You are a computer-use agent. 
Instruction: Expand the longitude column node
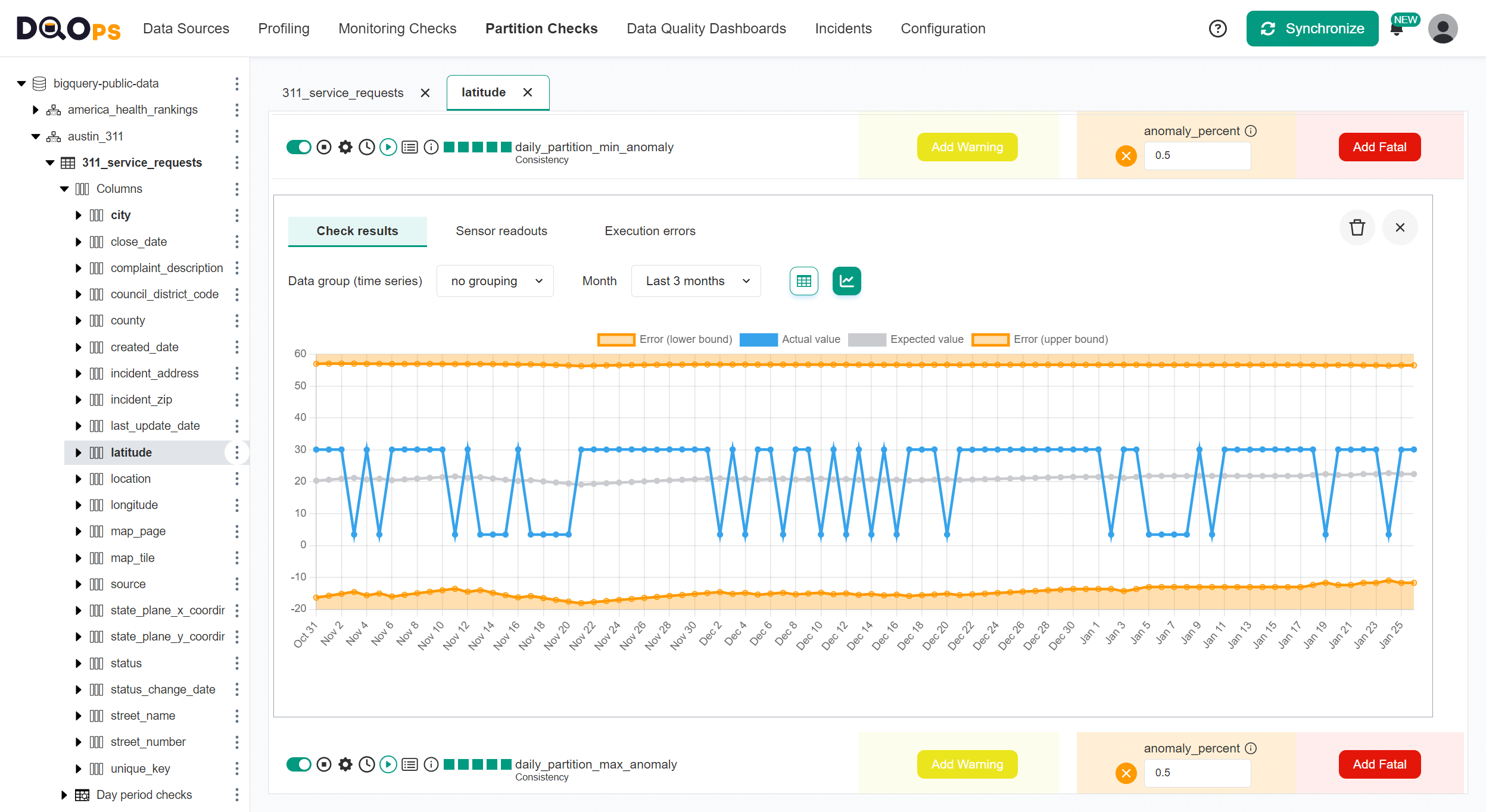[x=78, y=505]
